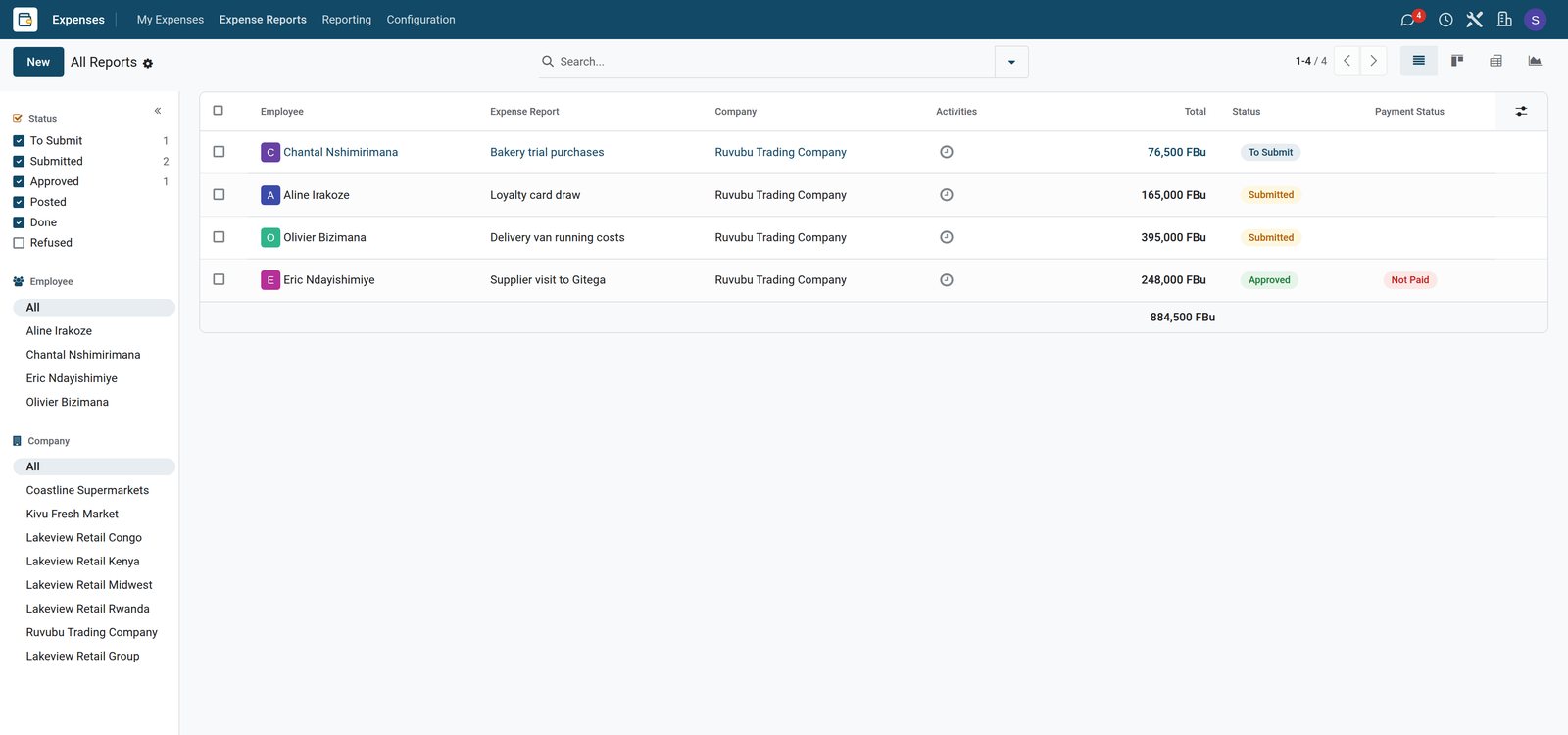Image resolution: width=1568 pixels, height=735 pixels.
Task: Switch to graph view
Action: (x=1535, y=61)
